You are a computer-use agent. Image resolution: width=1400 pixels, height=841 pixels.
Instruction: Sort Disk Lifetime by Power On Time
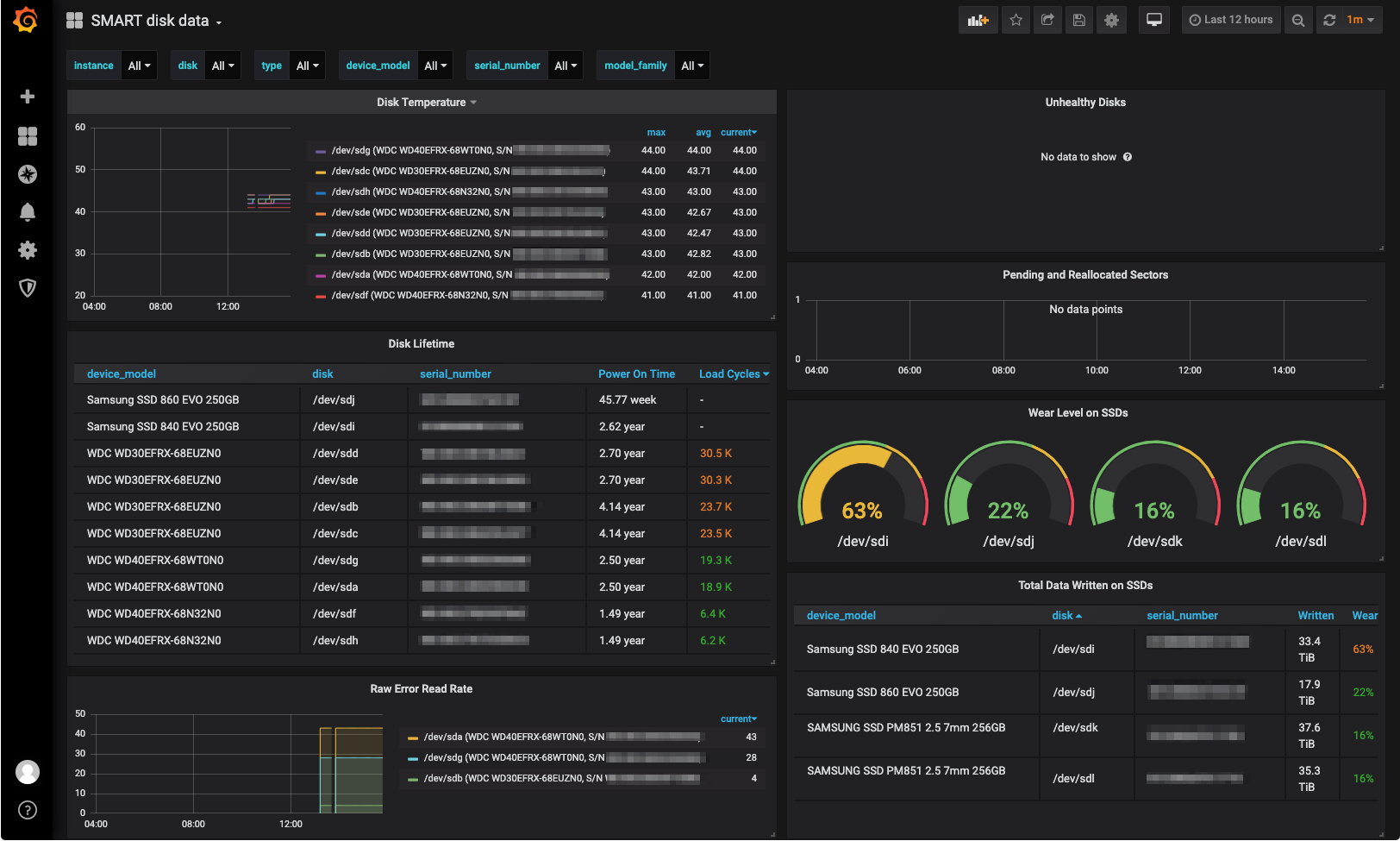point(636,374)
